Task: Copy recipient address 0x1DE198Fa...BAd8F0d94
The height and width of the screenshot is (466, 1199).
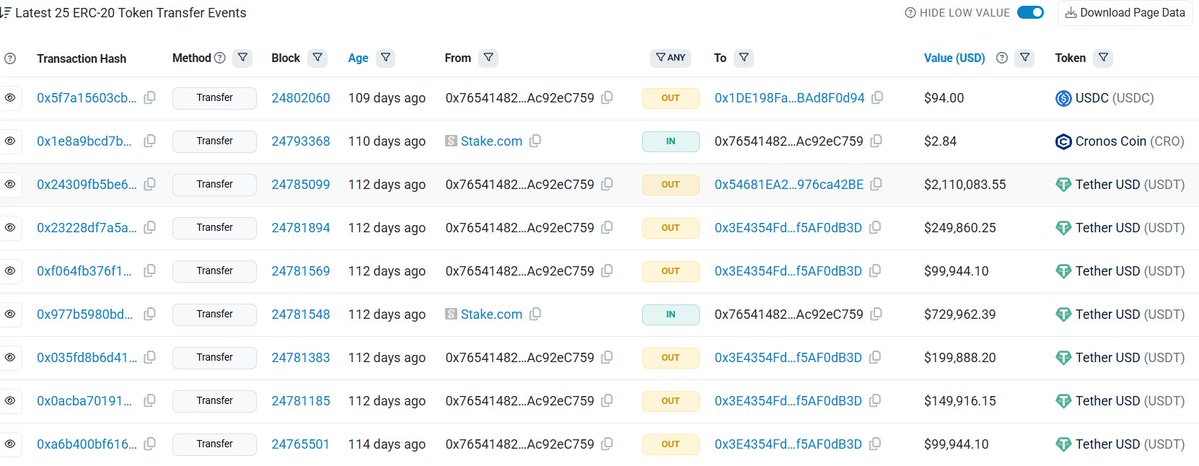Action: pyautogui.click(x=877, y=98)
